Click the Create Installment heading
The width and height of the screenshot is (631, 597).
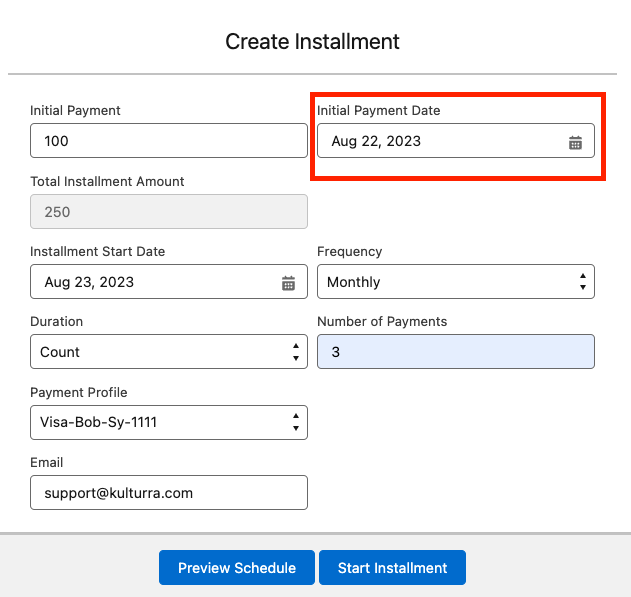click(x=312, y=42)
